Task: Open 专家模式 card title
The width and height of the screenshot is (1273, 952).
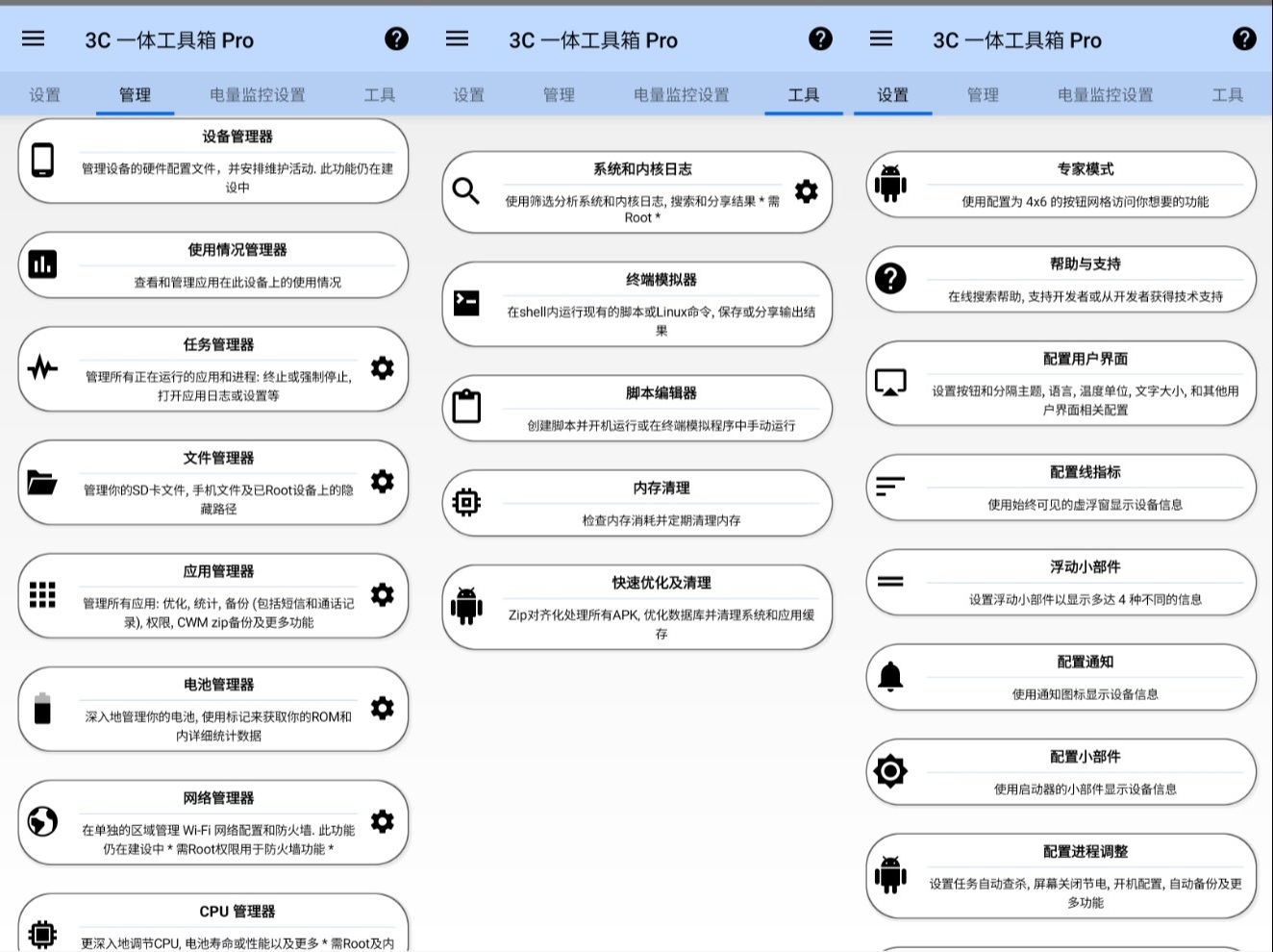Action: pyautogui.click(x=1086, y=169)
